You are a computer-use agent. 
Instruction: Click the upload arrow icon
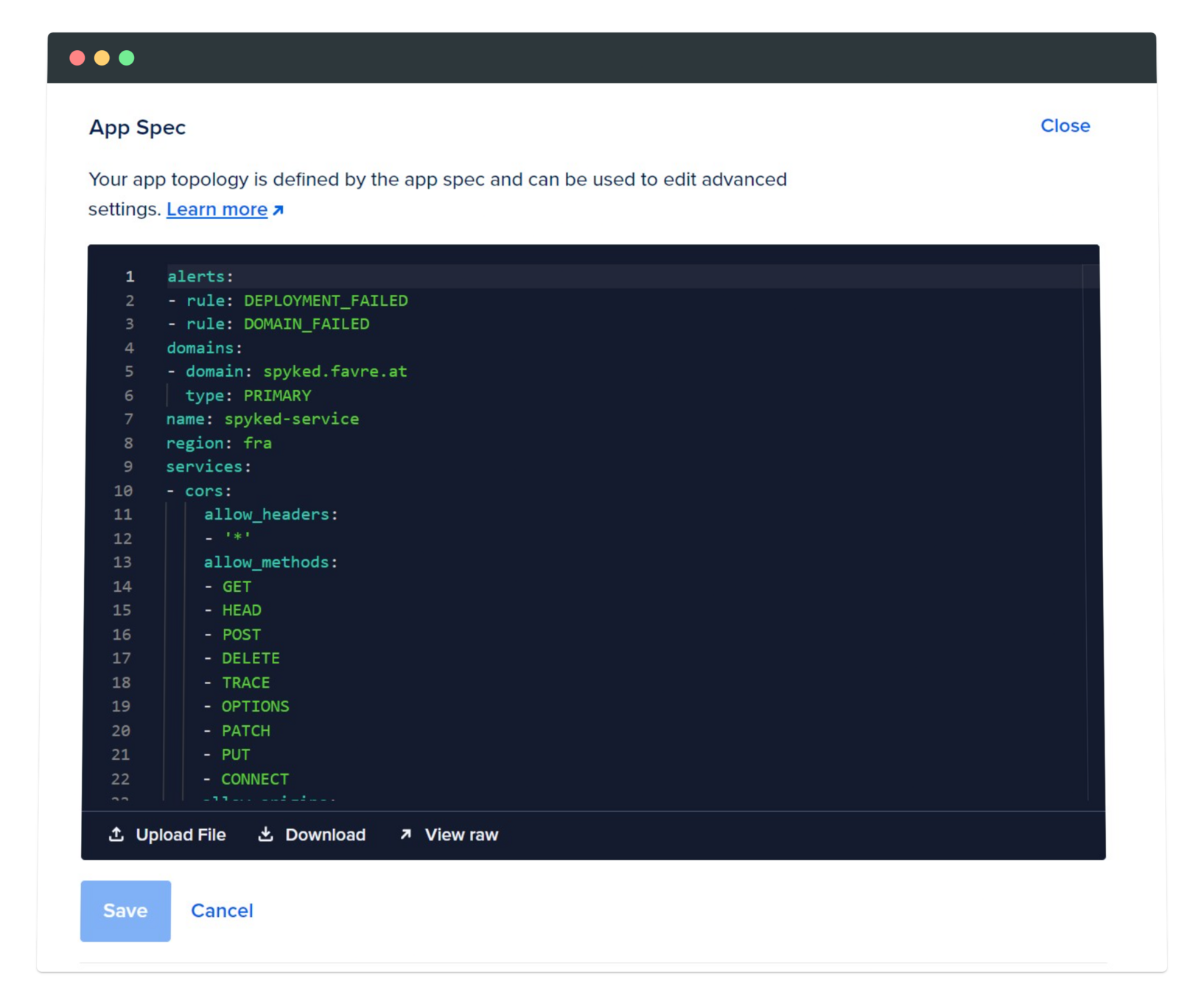point(116,834)
